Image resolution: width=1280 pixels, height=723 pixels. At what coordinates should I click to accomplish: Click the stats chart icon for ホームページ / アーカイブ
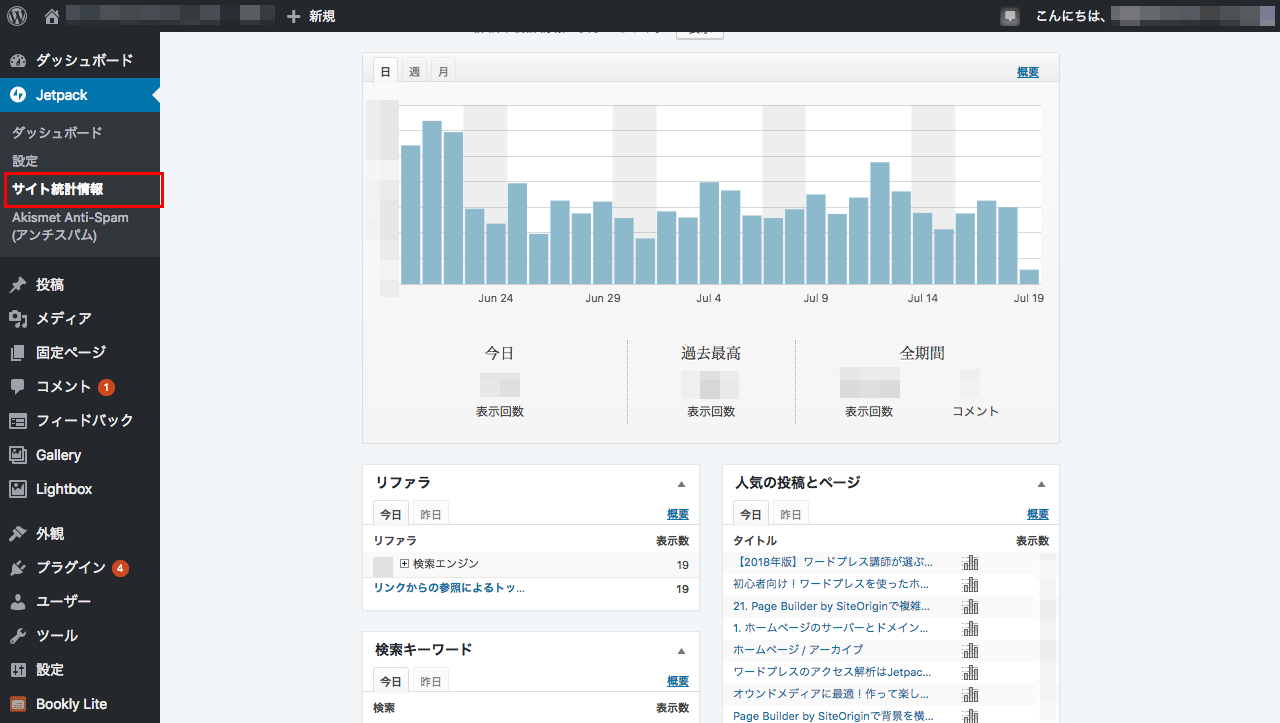pos(970,651)
